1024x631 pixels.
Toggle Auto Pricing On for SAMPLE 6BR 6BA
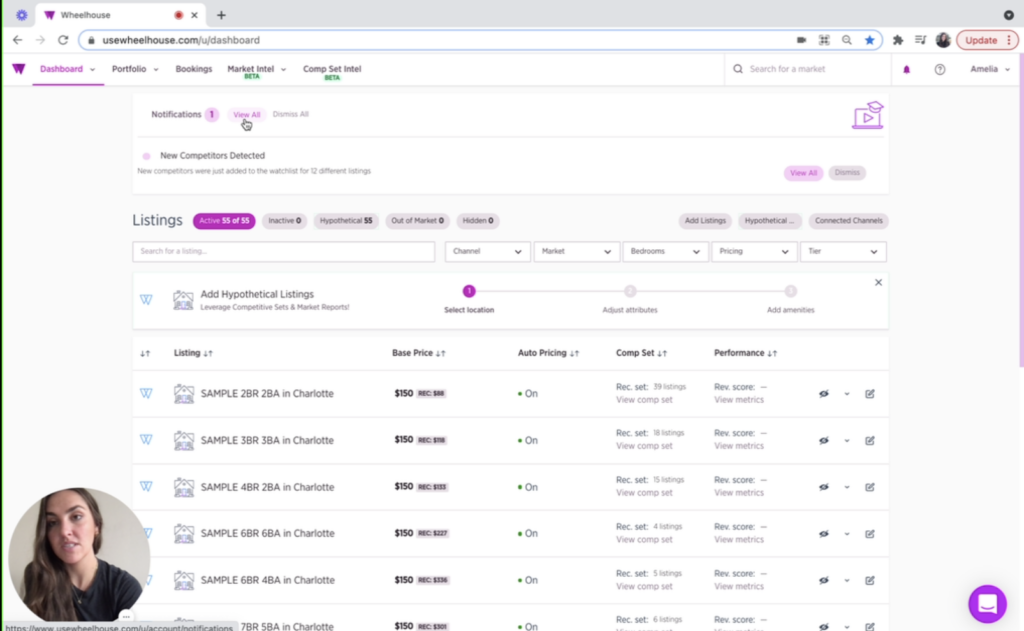coord(528,534)
